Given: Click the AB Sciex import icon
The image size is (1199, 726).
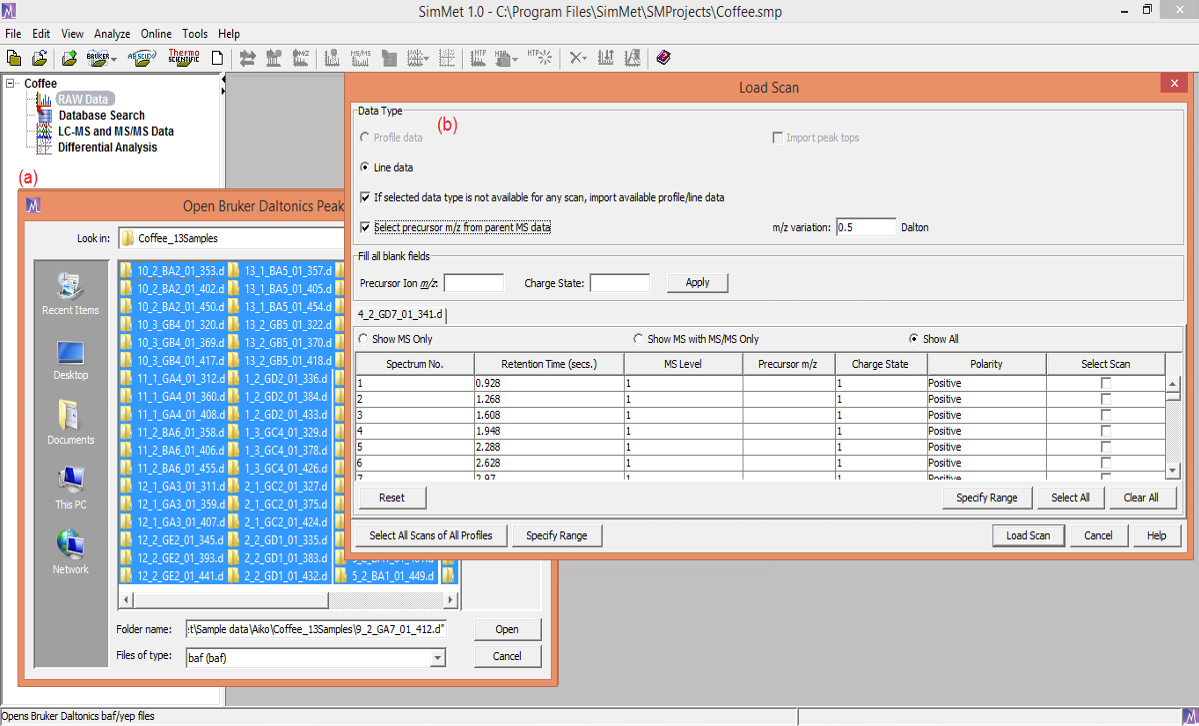Looking at the screenshot, I should coord(141,58).
